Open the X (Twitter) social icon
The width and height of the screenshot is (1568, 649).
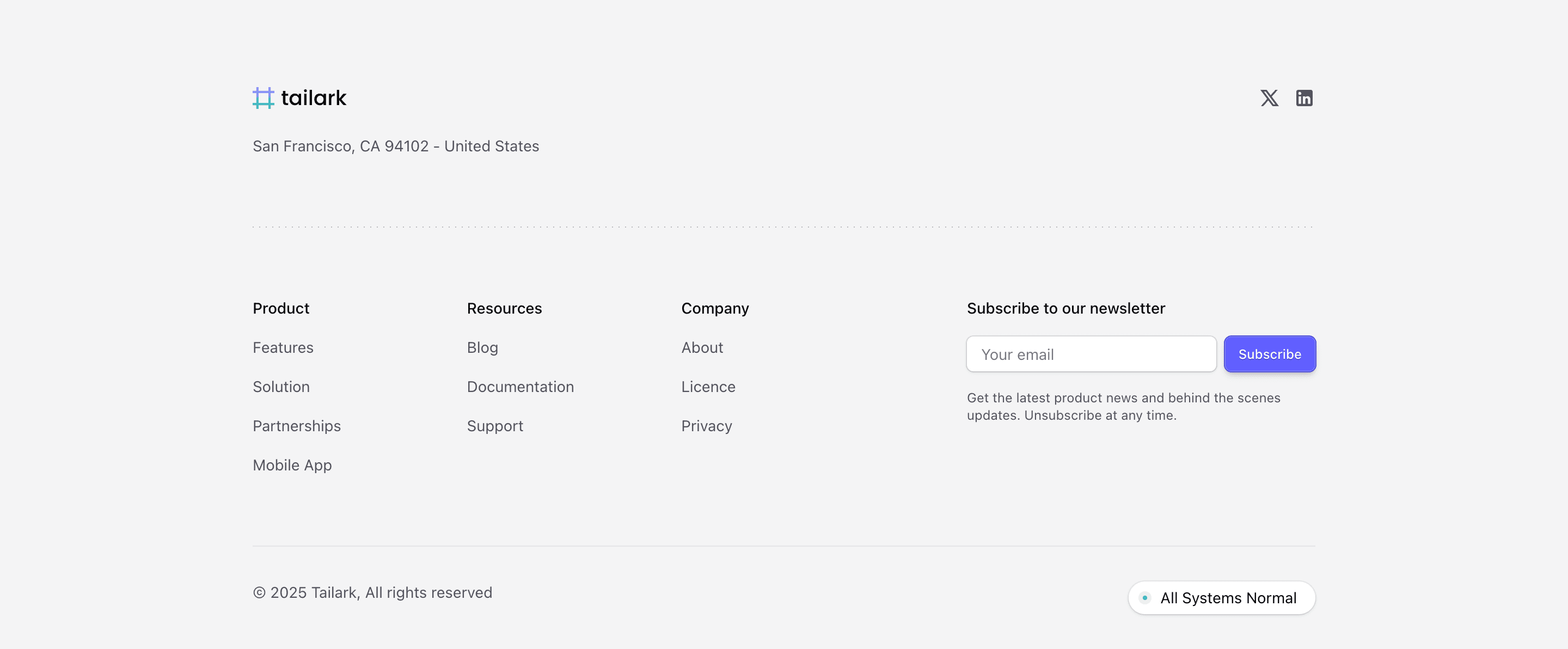click(1269, 98)
